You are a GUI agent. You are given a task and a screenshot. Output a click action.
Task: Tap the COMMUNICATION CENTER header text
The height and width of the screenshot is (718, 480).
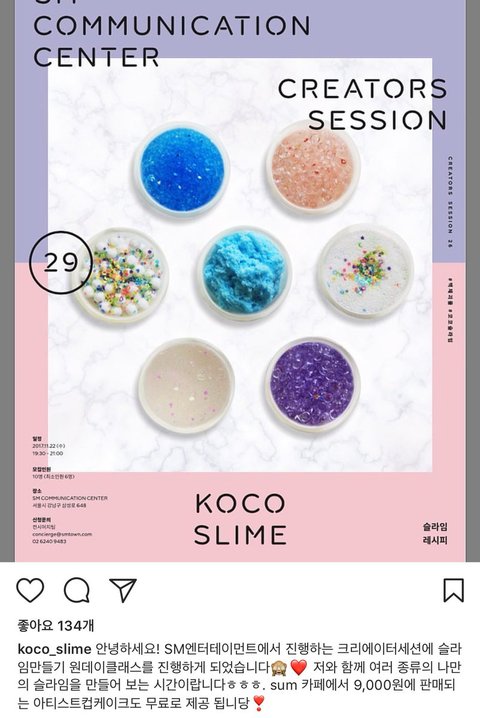(172, 41)
